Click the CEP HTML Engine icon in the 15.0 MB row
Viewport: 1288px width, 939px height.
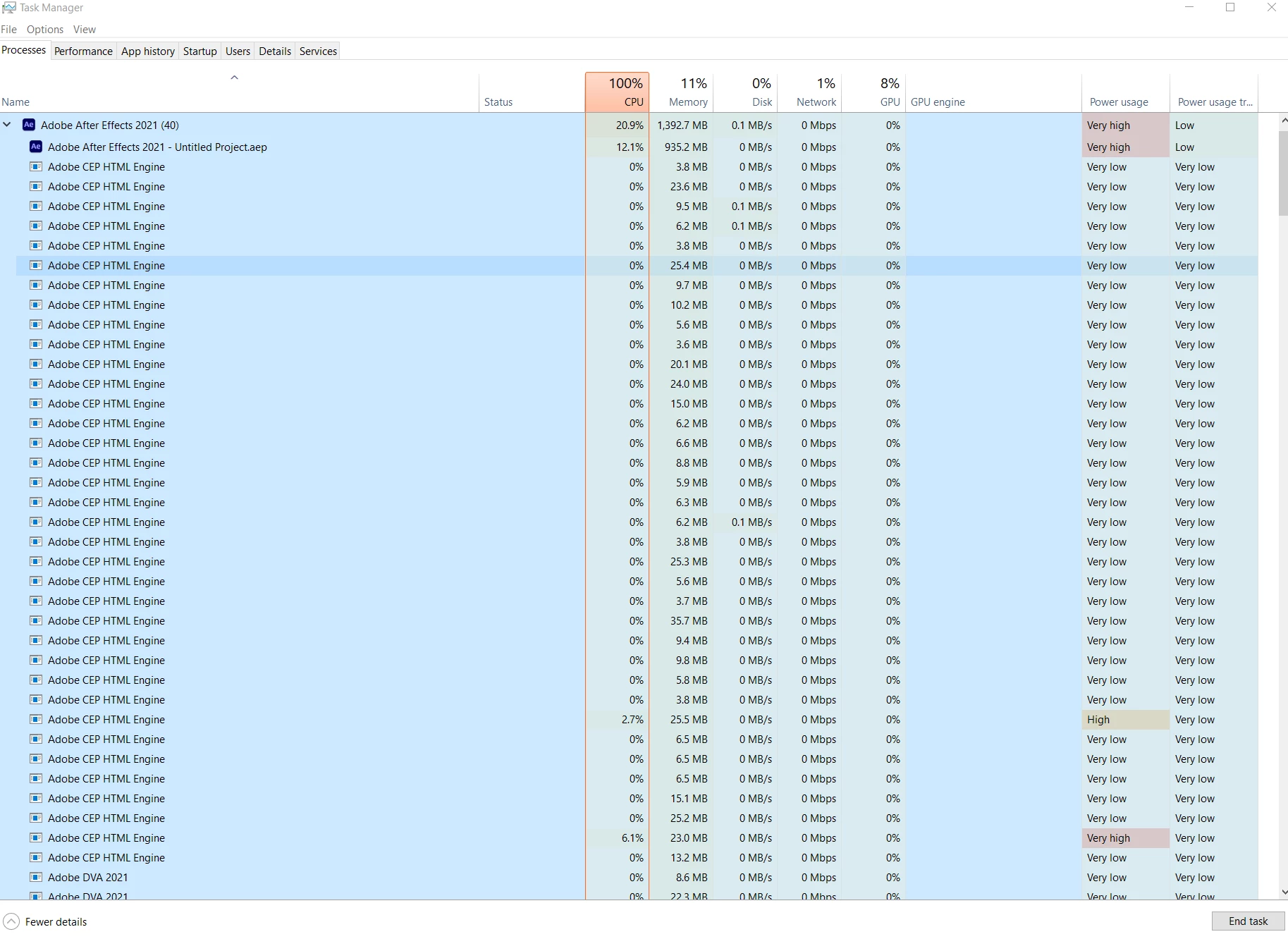click(35, 404)
